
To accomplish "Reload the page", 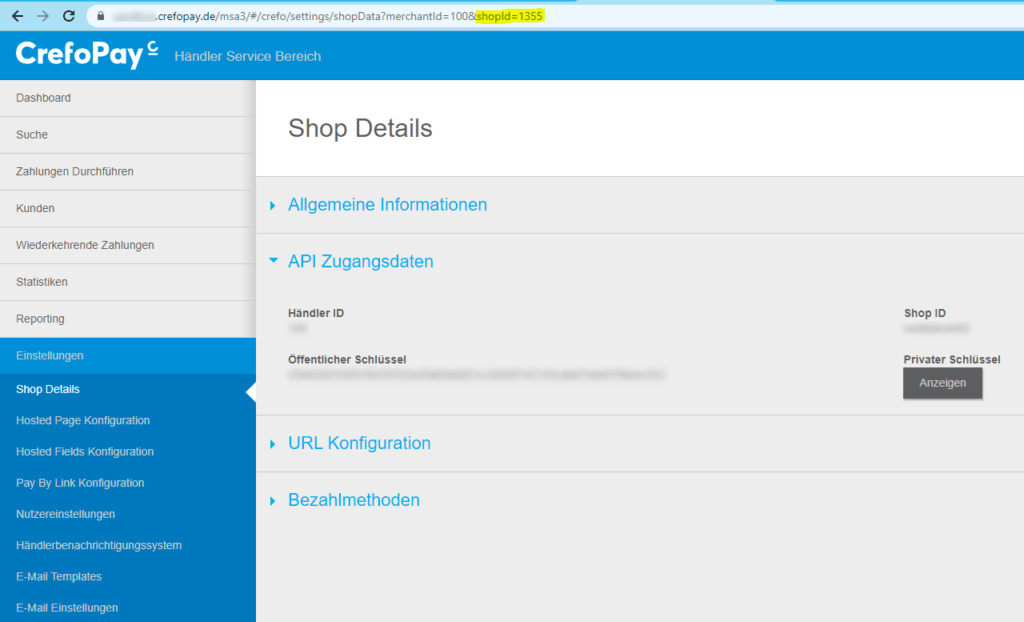I will 67,16.
